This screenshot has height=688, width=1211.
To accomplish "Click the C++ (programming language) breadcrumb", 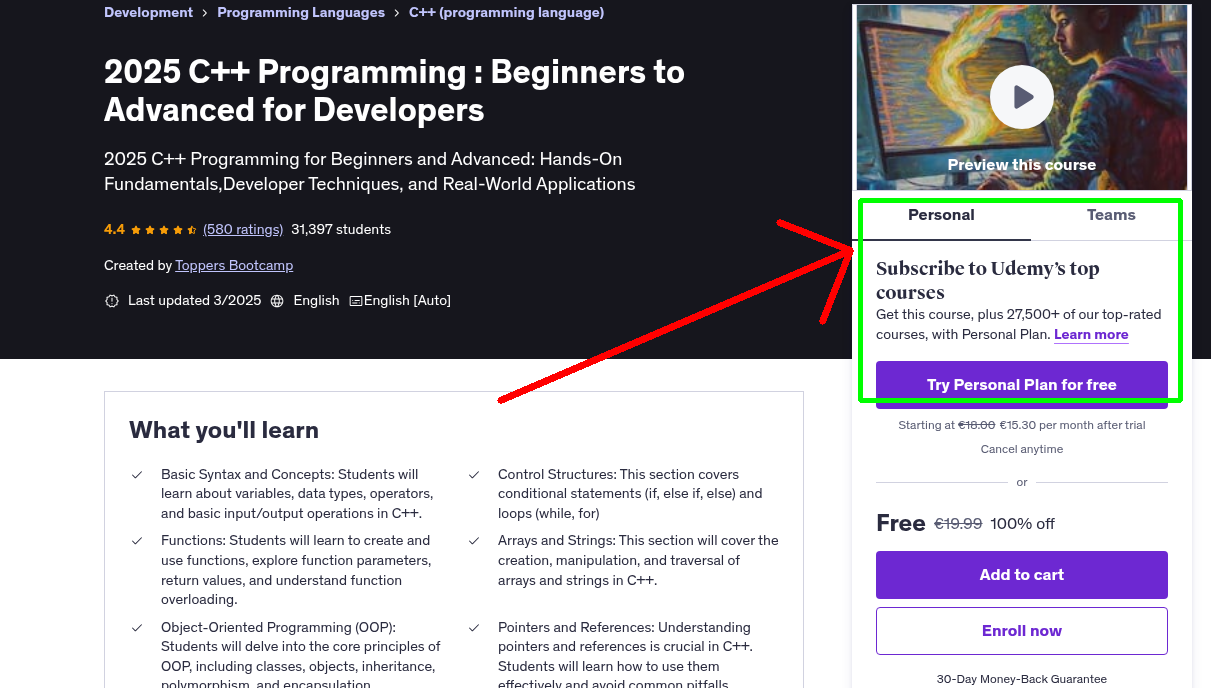I will (x=506, y=12).
